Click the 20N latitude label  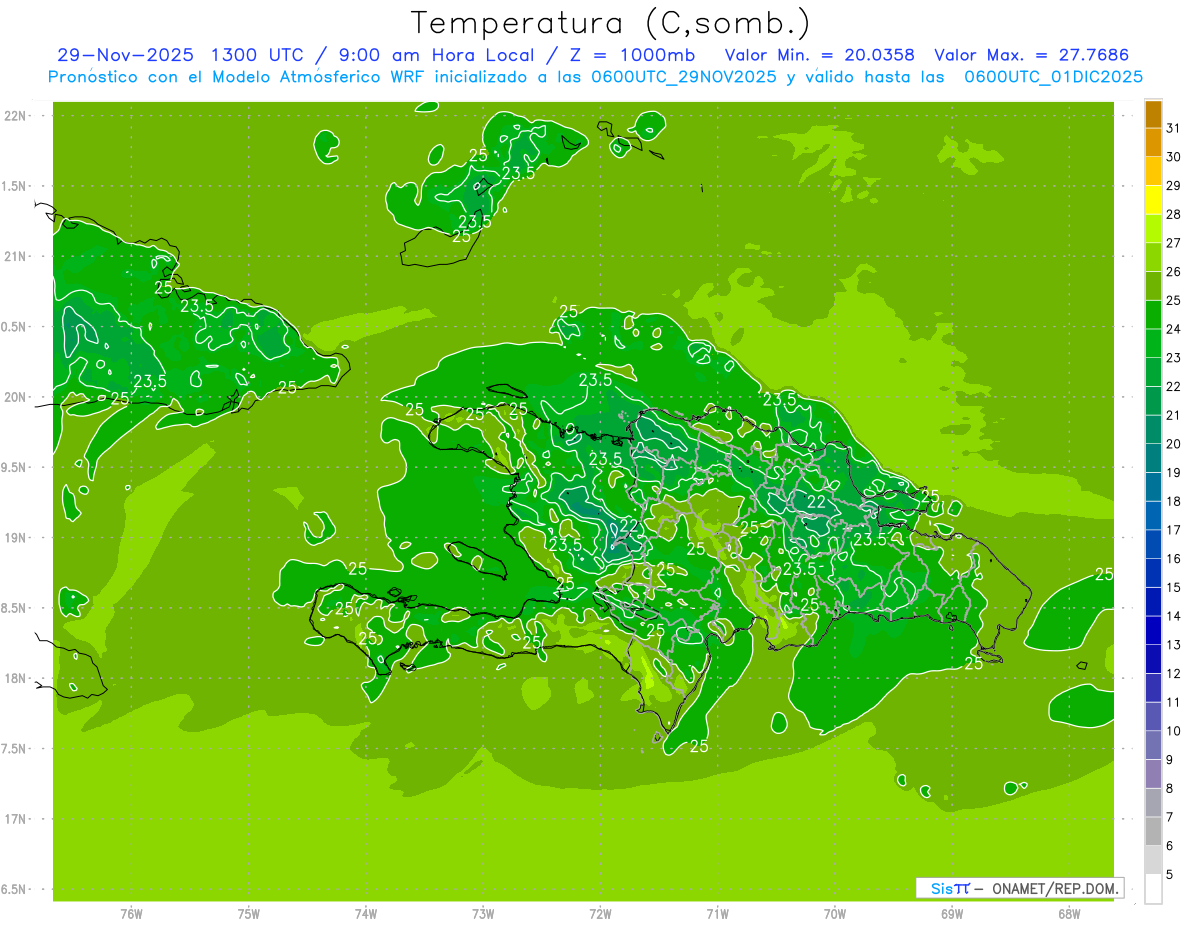16,397
